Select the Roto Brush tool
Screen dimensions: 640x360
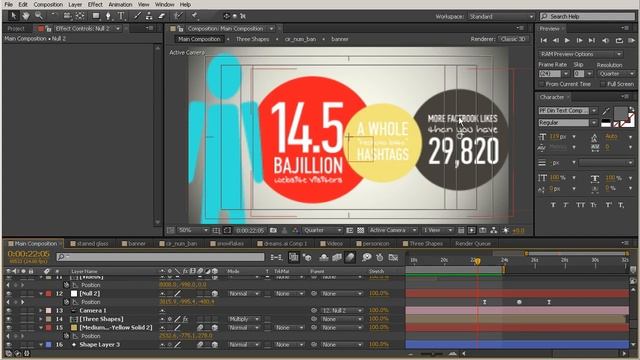pos(178,16)
